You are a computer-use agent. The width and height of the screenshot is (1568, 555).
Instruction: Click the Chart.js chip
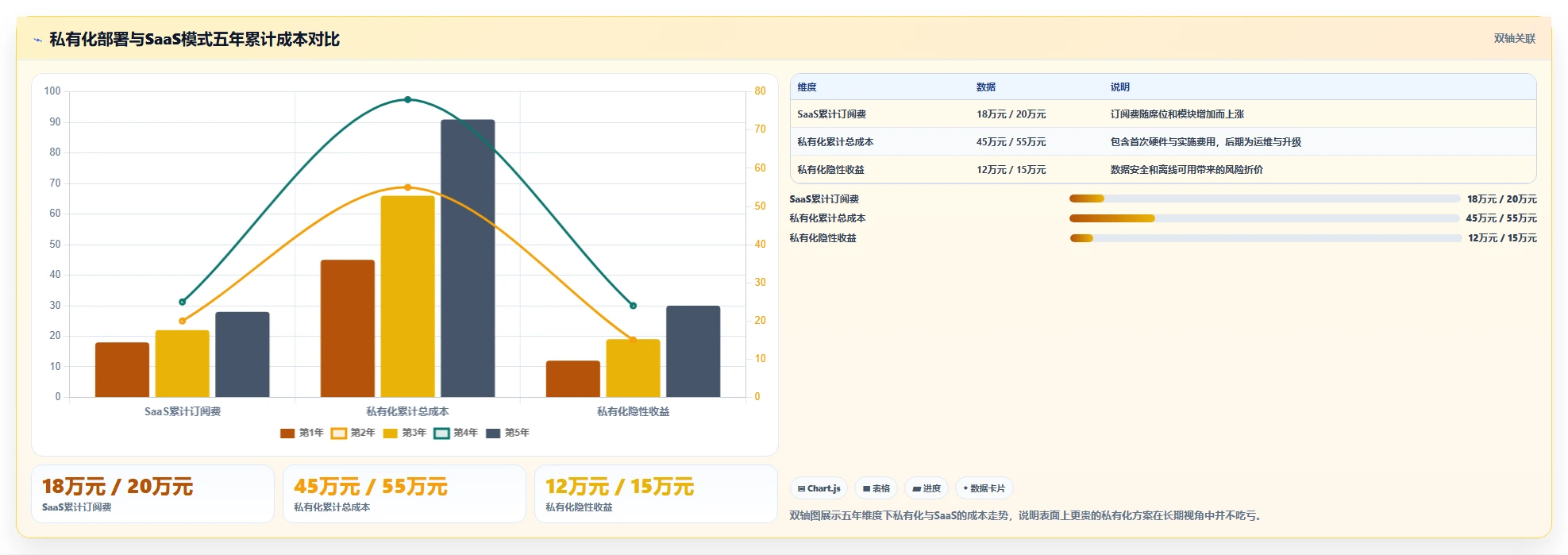[819, 488]
